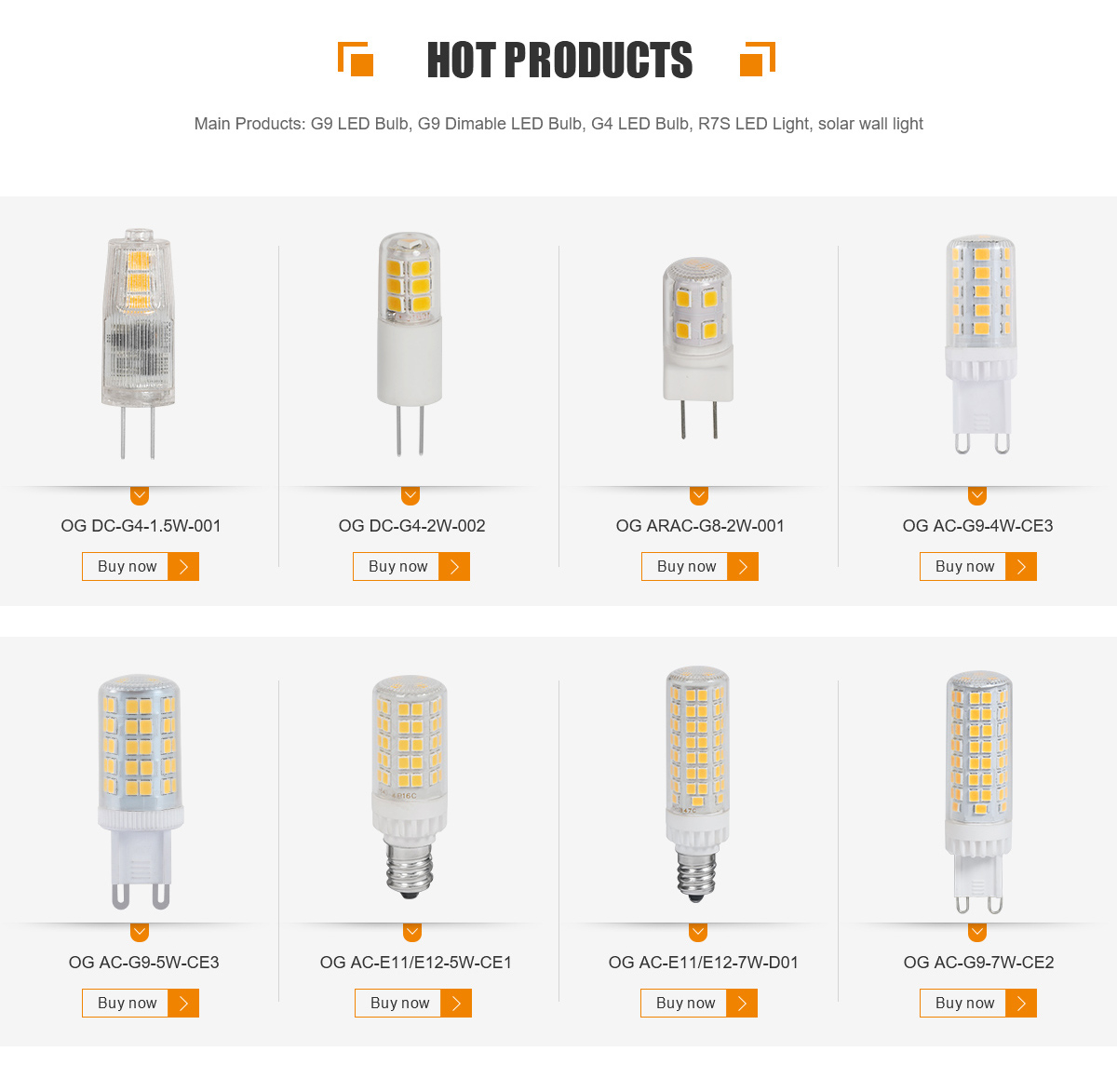Click orange arrow beside OG DC-G4-1.5W-001 Buy now

pos(183,567)
